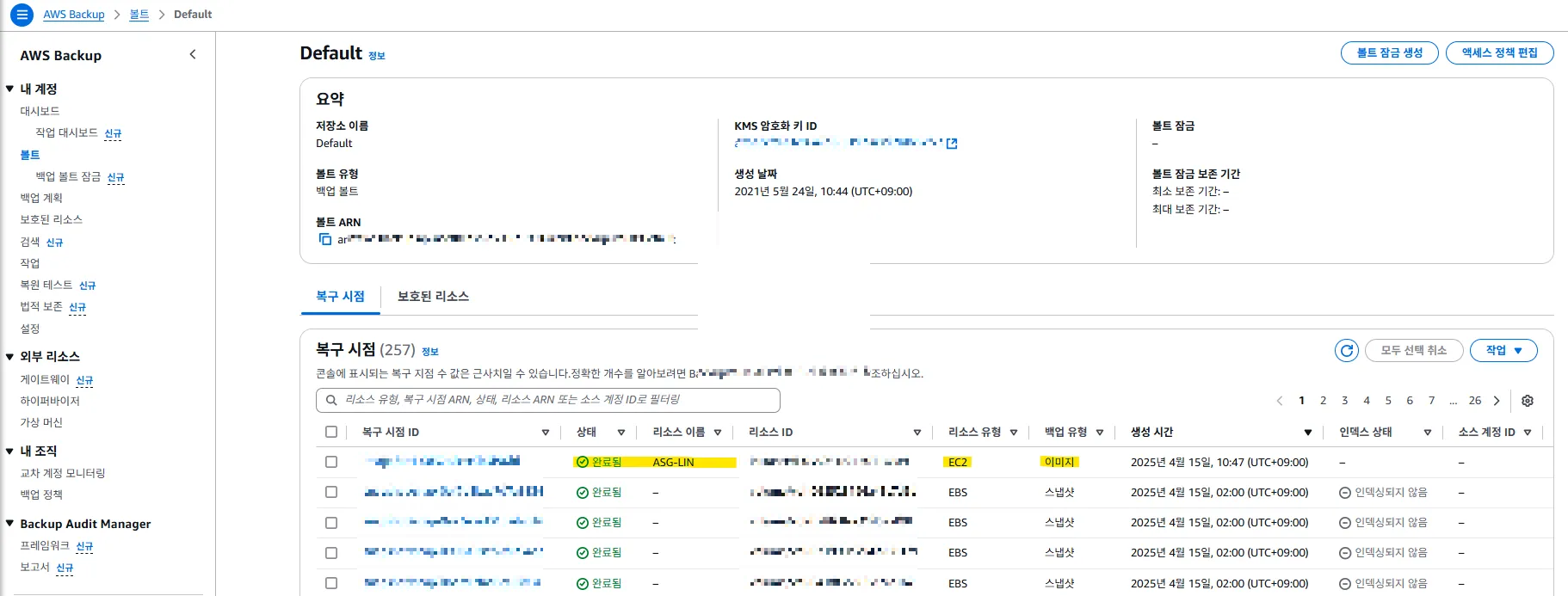Screen dimensions: 1568x596
Task: Click 모두 선택 취소 button
Action: (1414, 350)
